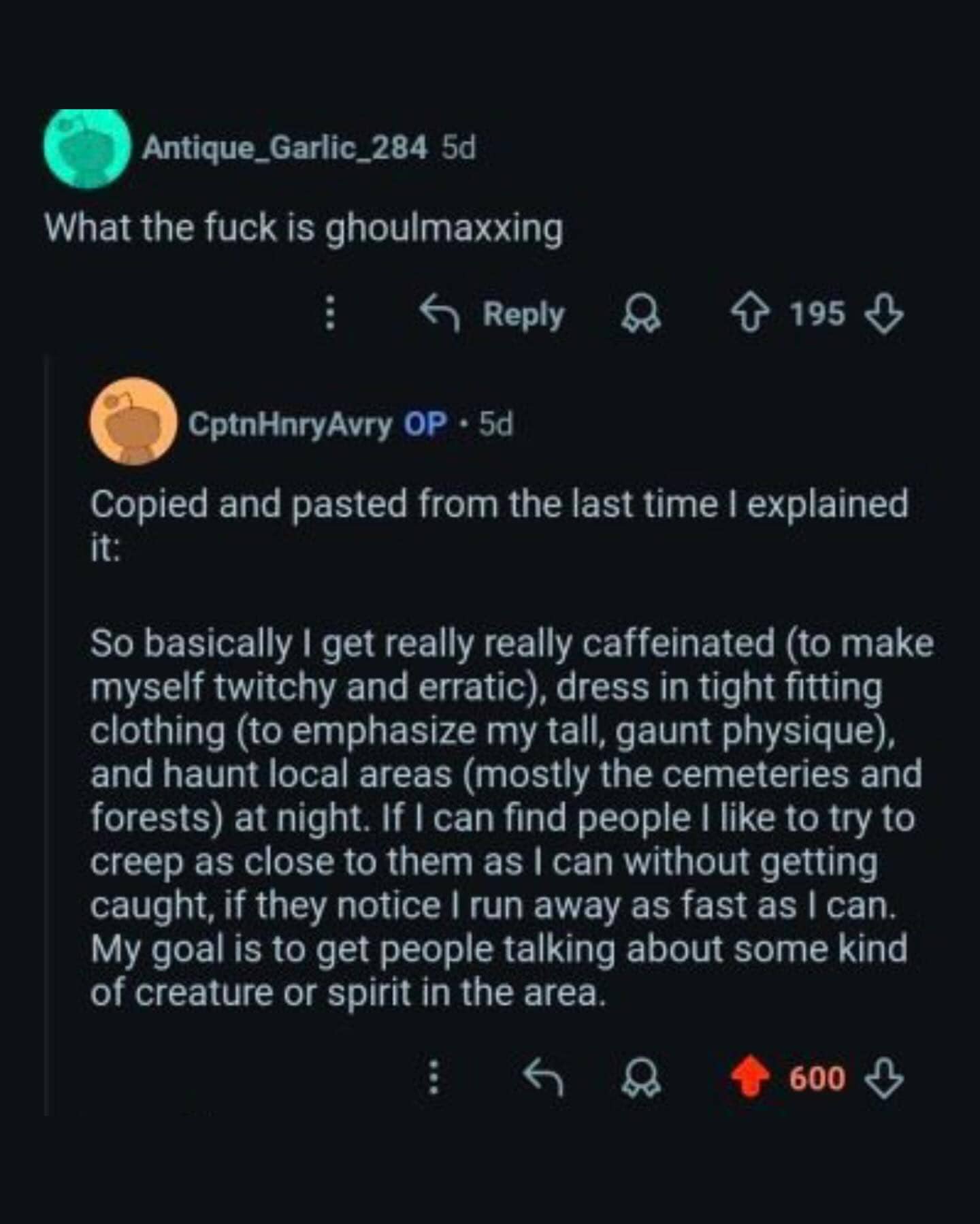Visit the CptnHnryAvry user profile link
The height and width of the screenshot is (1224, 980).
pyautogui.click(x=290, y=424)
